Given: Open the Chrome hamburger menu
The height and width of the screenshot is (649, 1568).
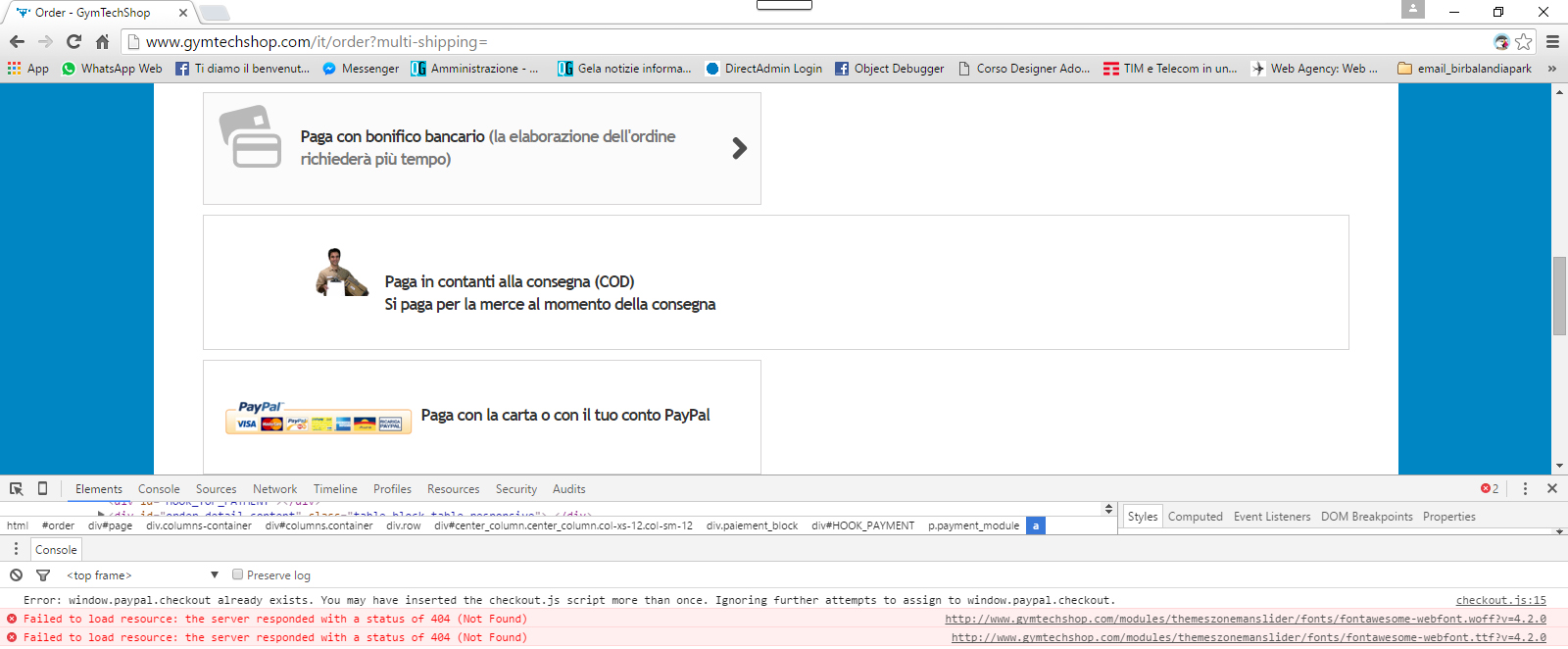Looking at the screenshot, I should 1552,41.
